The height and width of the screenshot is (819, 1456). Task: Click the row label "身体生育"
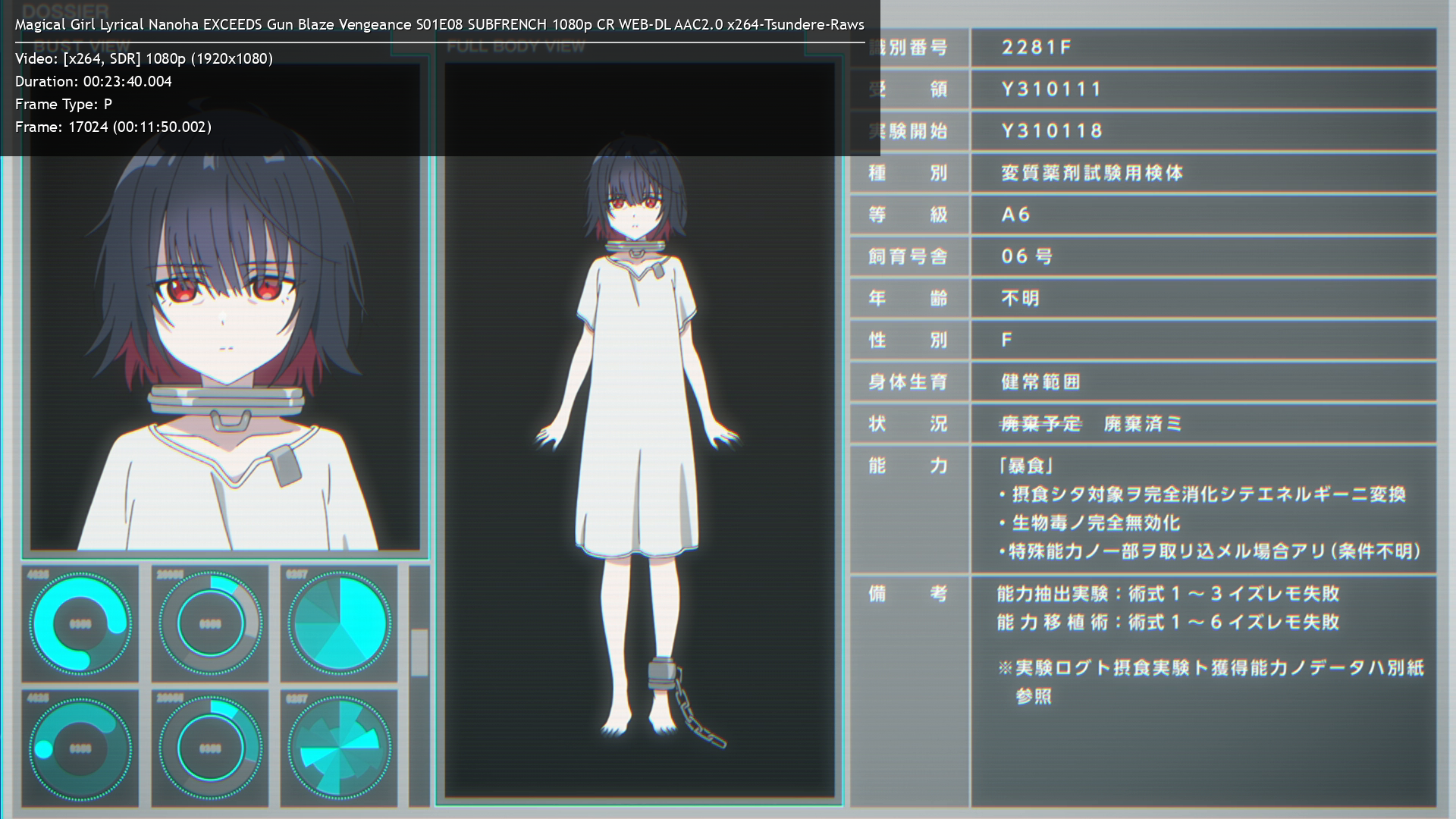(908, 381)
